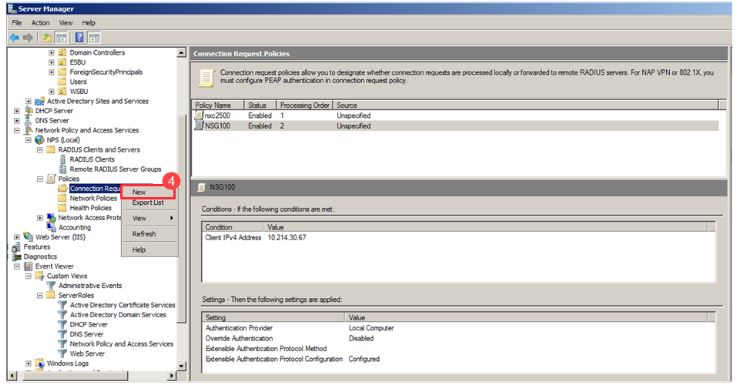This screenshot has width=741, height=392.
Task: Collapse the Event Viewer node
Action: tap(17, 266)
